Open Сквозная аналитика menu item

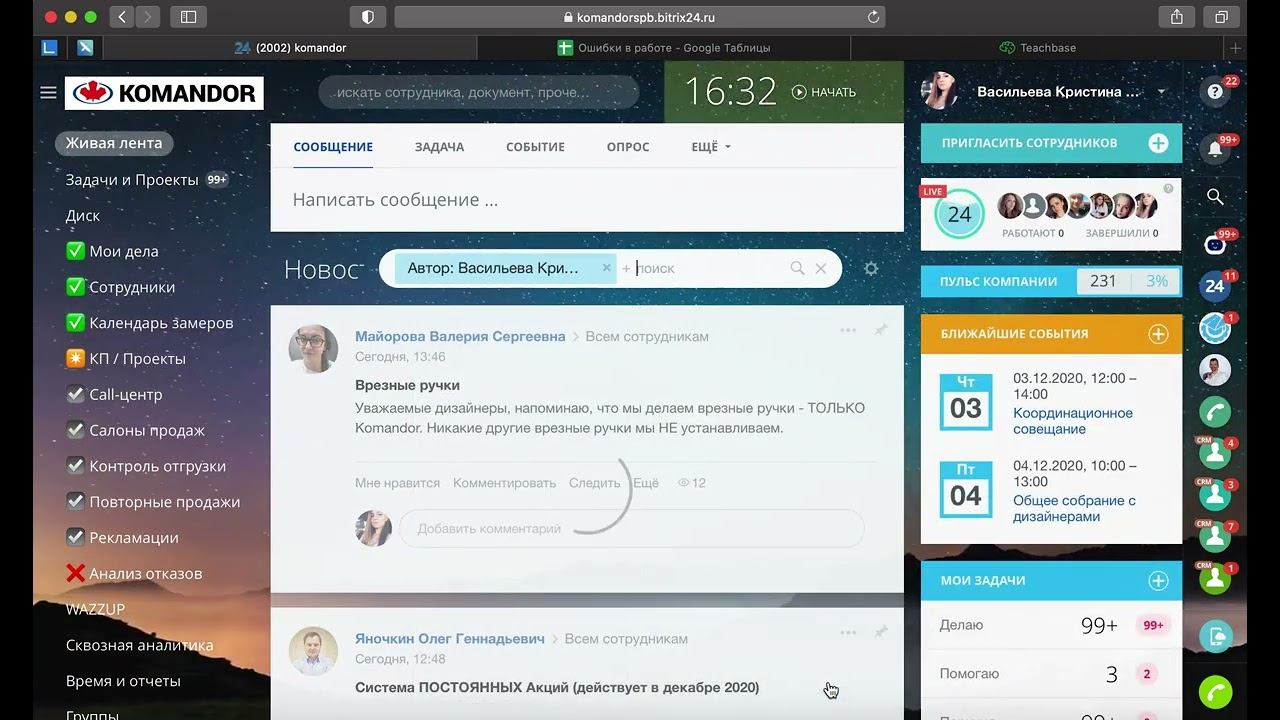[140, 645]
